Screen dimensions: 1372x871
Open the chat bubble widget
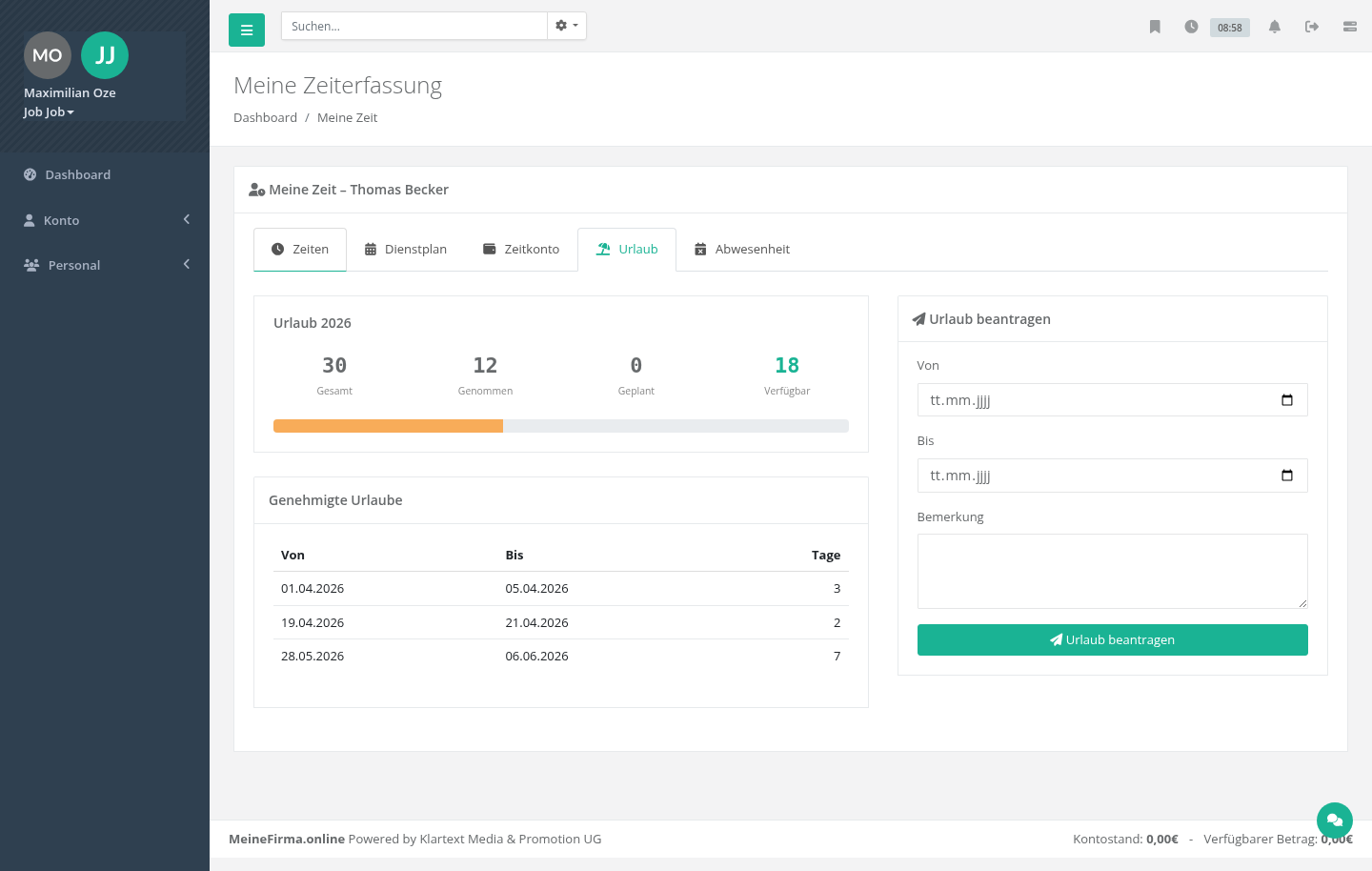(1335, 820)
